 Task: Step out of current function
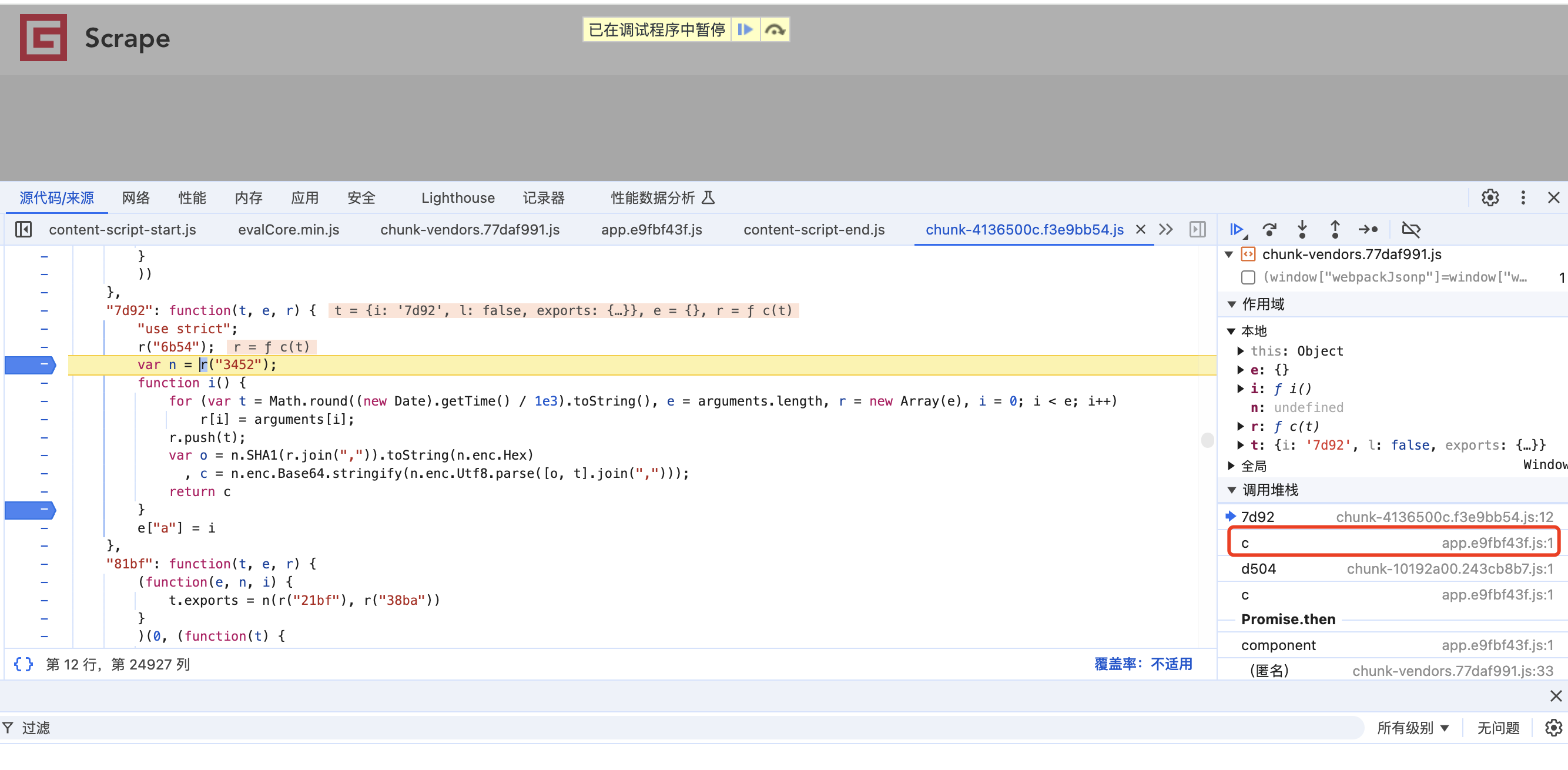[1335, 229]
